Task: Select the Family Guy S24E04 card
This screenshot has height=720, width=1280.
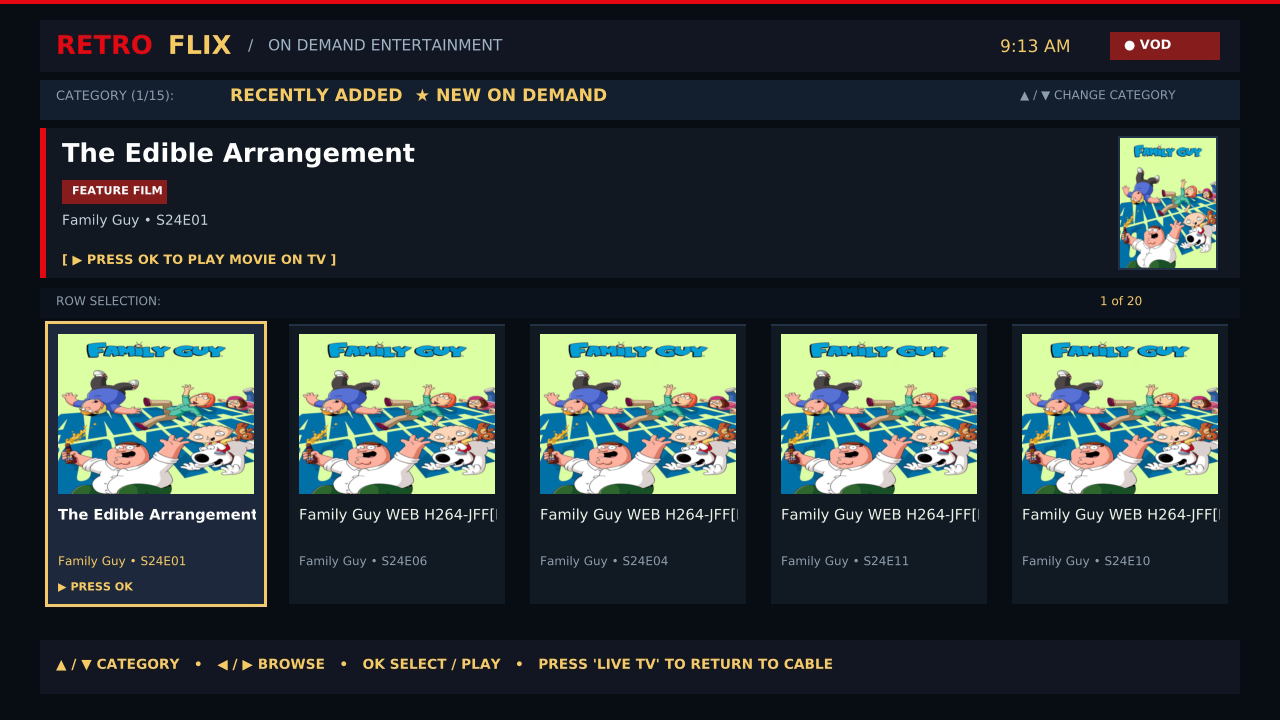Action: point(638,464)
